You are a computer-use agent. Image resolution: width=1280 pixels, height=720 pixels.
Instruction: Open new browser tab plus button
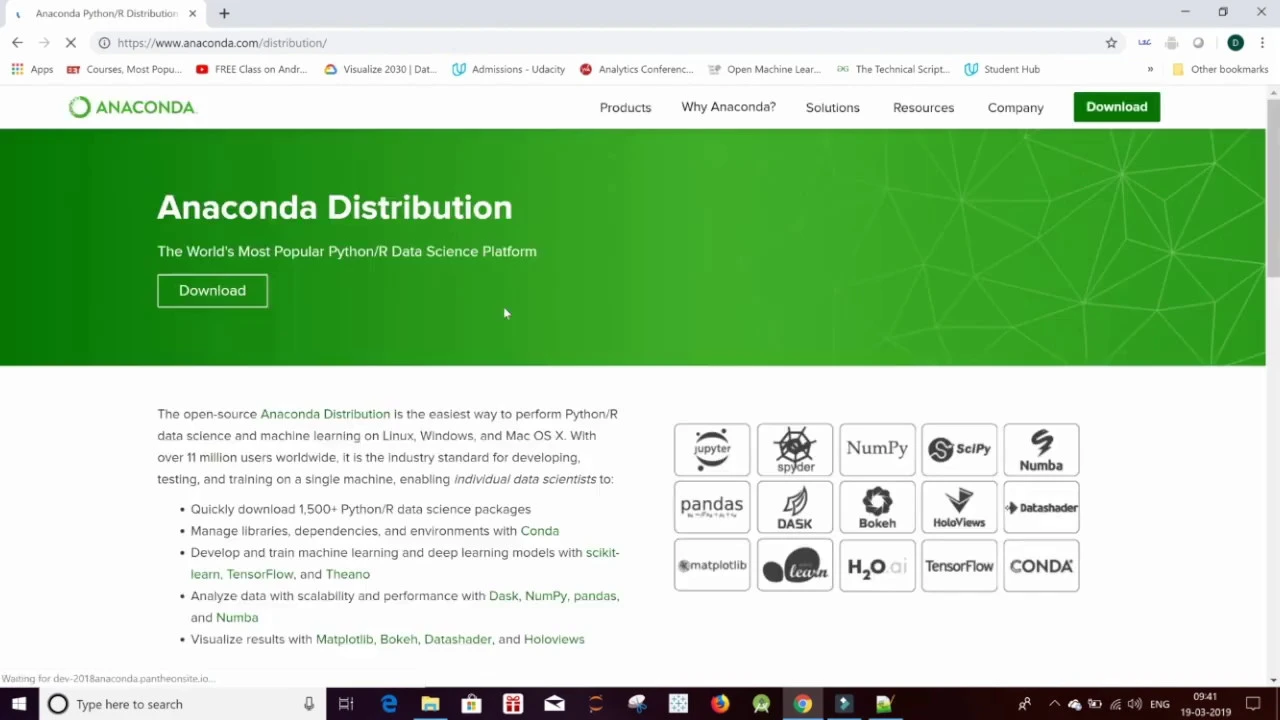(224, 13)
